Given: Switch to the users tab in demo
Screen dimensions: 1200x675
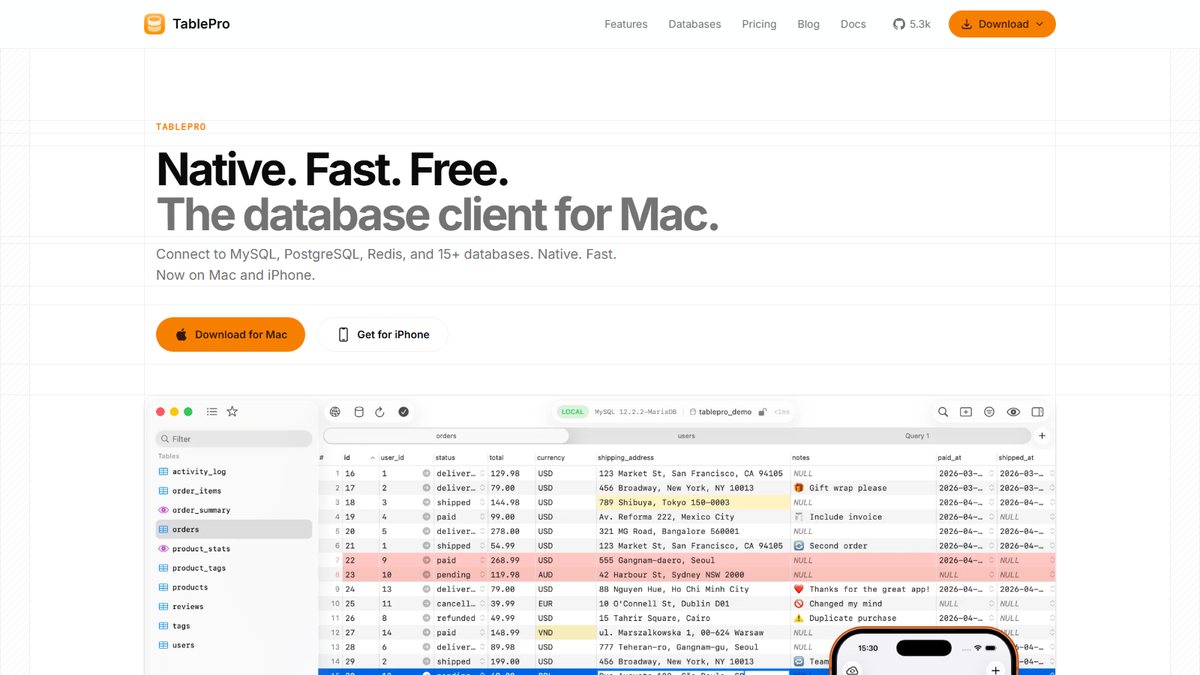Looking at the screenshot, I should [686, 436].
